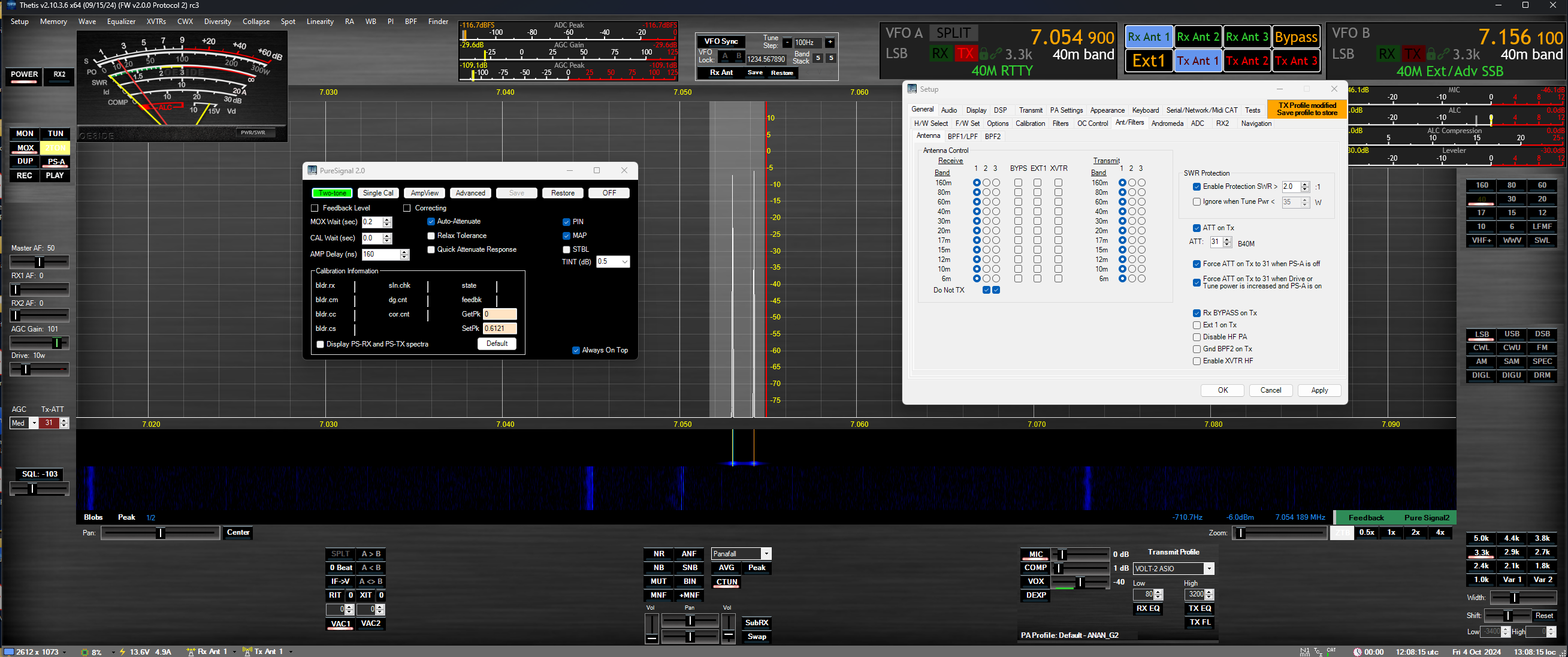Toggle Rx BYPASS on Tx checkbox
The height and width of the screenshot is (657, 1568).
coord(1197,313)
